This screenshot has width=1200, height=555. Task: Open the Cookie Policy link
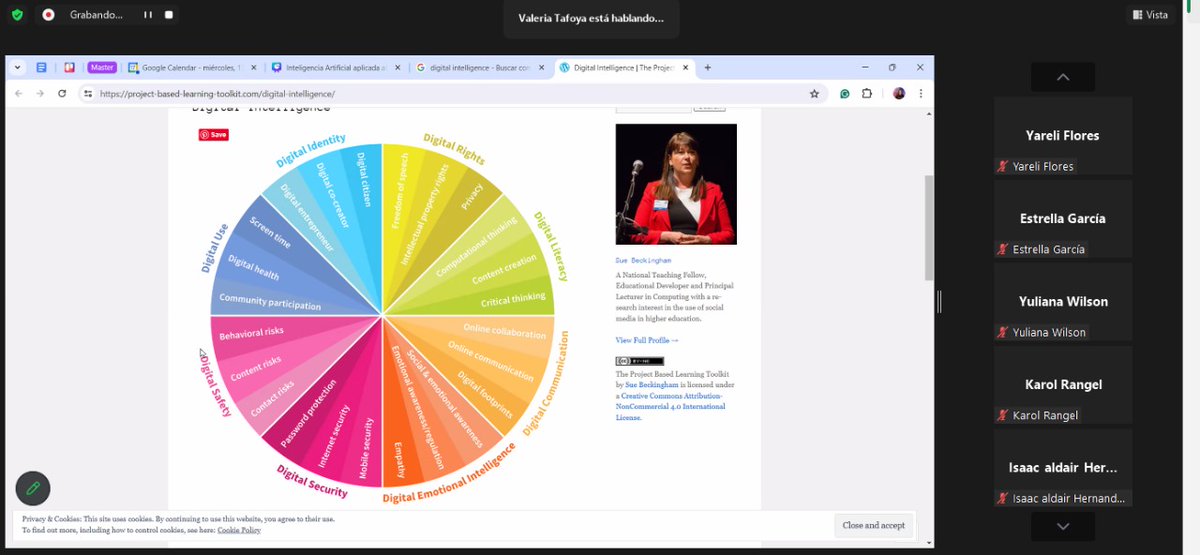pos(238,530)
